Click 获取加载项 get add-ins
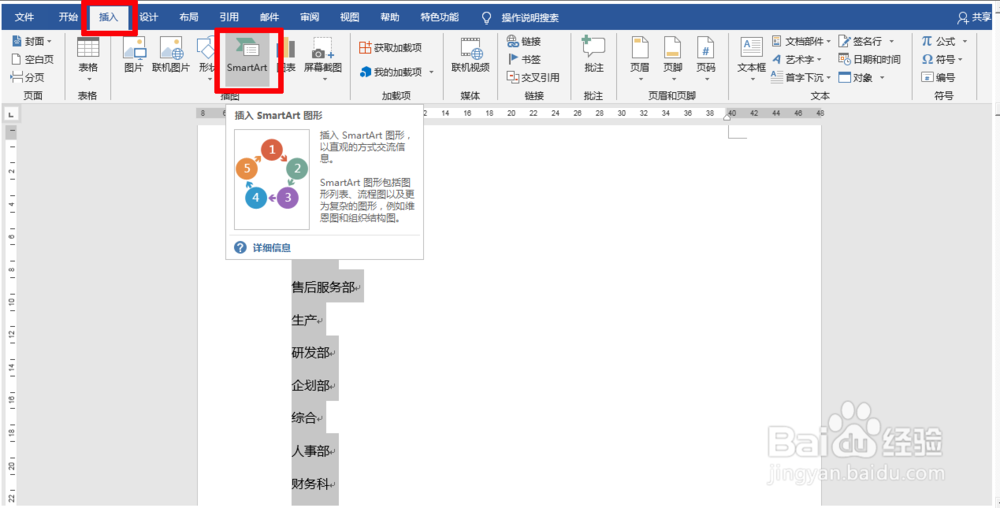Screen dimensions: 1000x508 coord(390,48)
